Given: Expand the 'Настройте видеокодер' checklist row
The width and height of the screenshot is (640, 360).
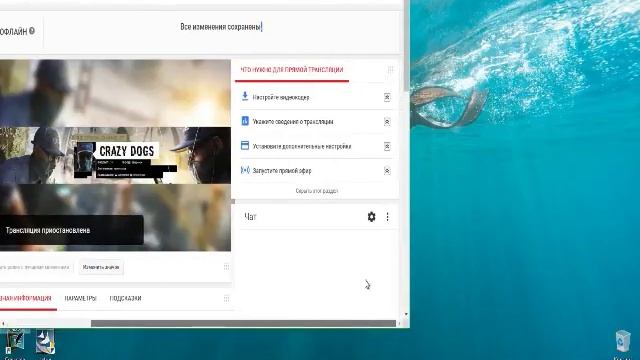Looking at the screenshot, I should [x=387, y=97].
